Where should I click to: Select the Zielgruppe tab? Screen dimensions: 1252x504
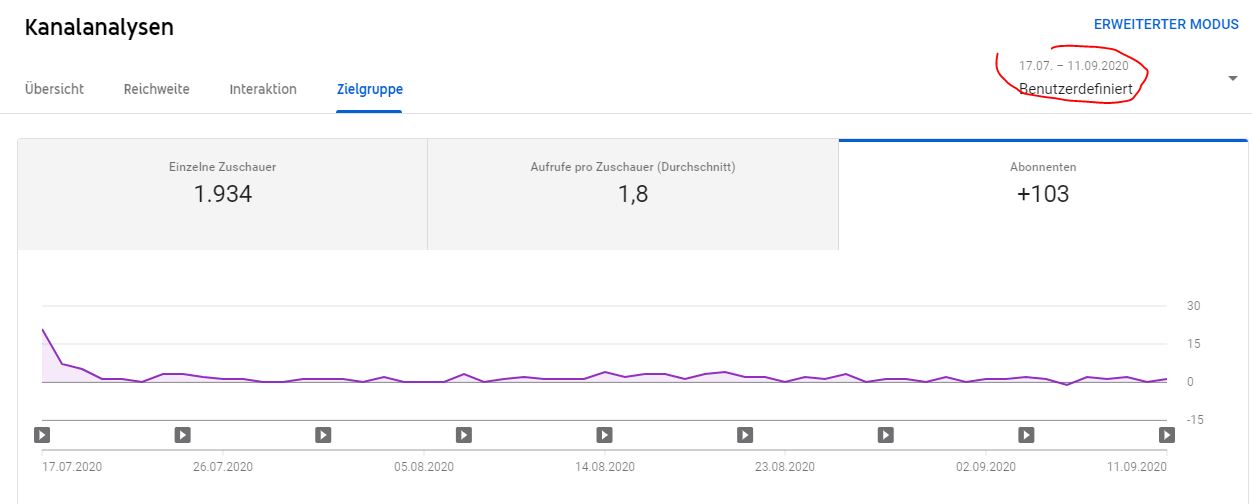370,89
